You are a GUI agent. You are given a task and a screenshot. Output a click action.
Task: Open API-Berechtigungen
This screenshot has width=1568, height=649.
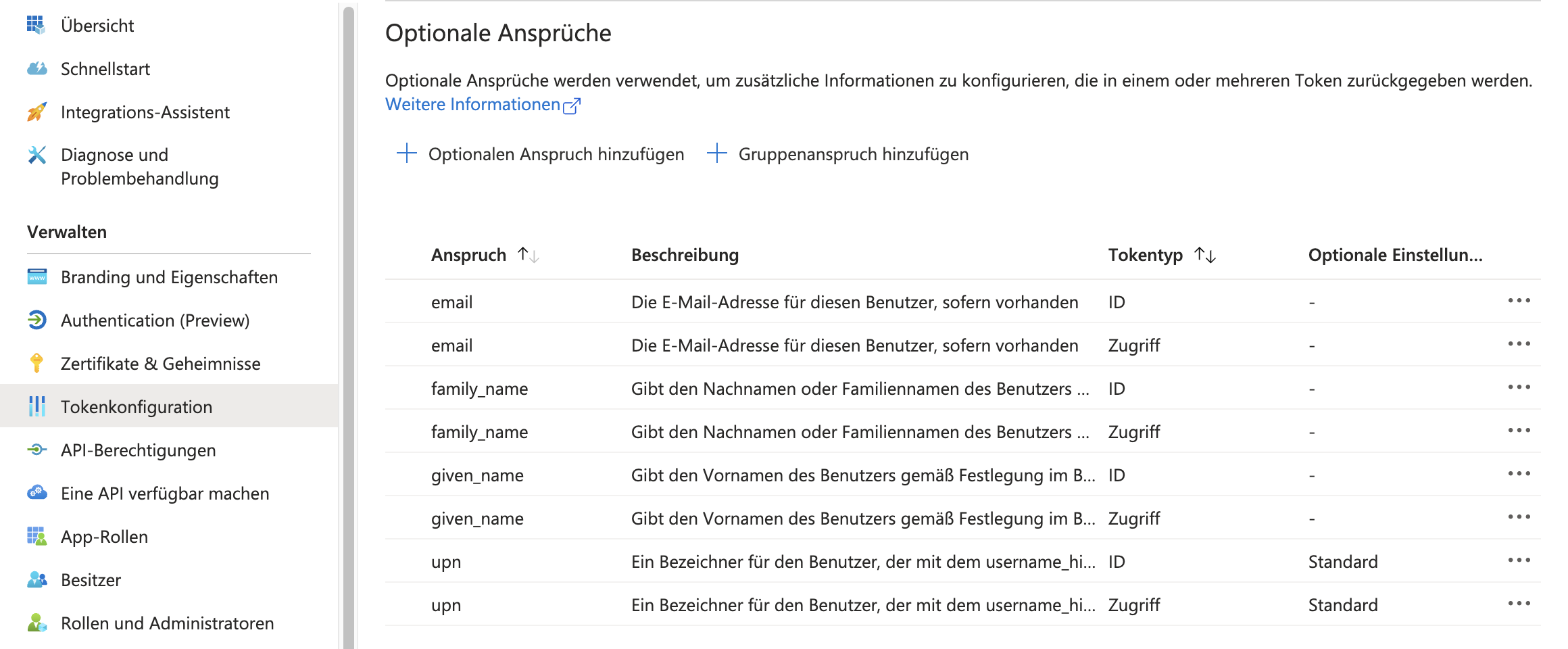point(138,450)
